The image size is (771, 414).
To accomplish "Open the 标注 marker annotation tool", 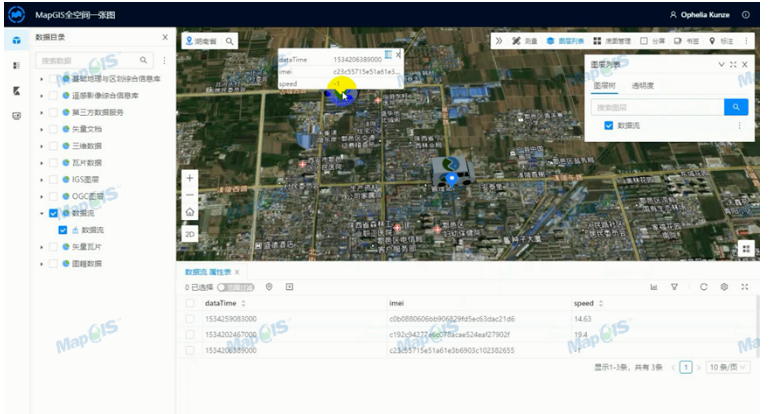I will pos(721,41).
